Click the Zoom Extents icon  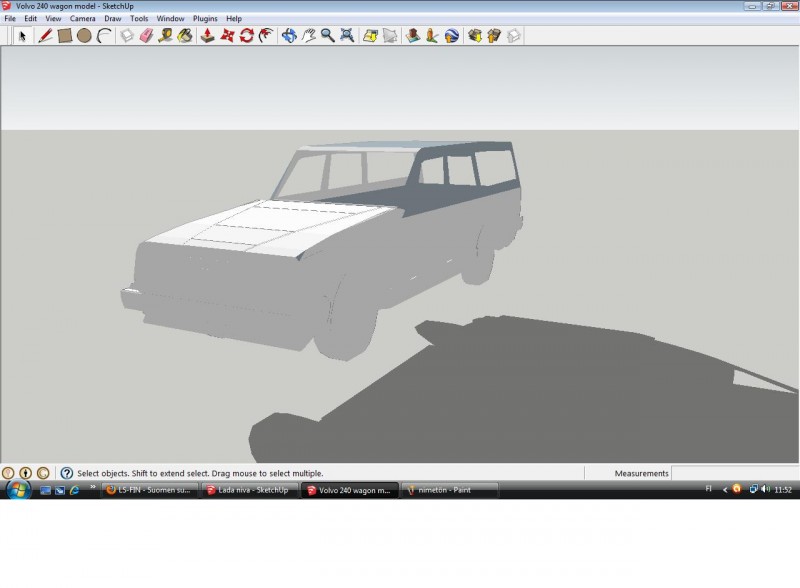[x=347, y=36]
